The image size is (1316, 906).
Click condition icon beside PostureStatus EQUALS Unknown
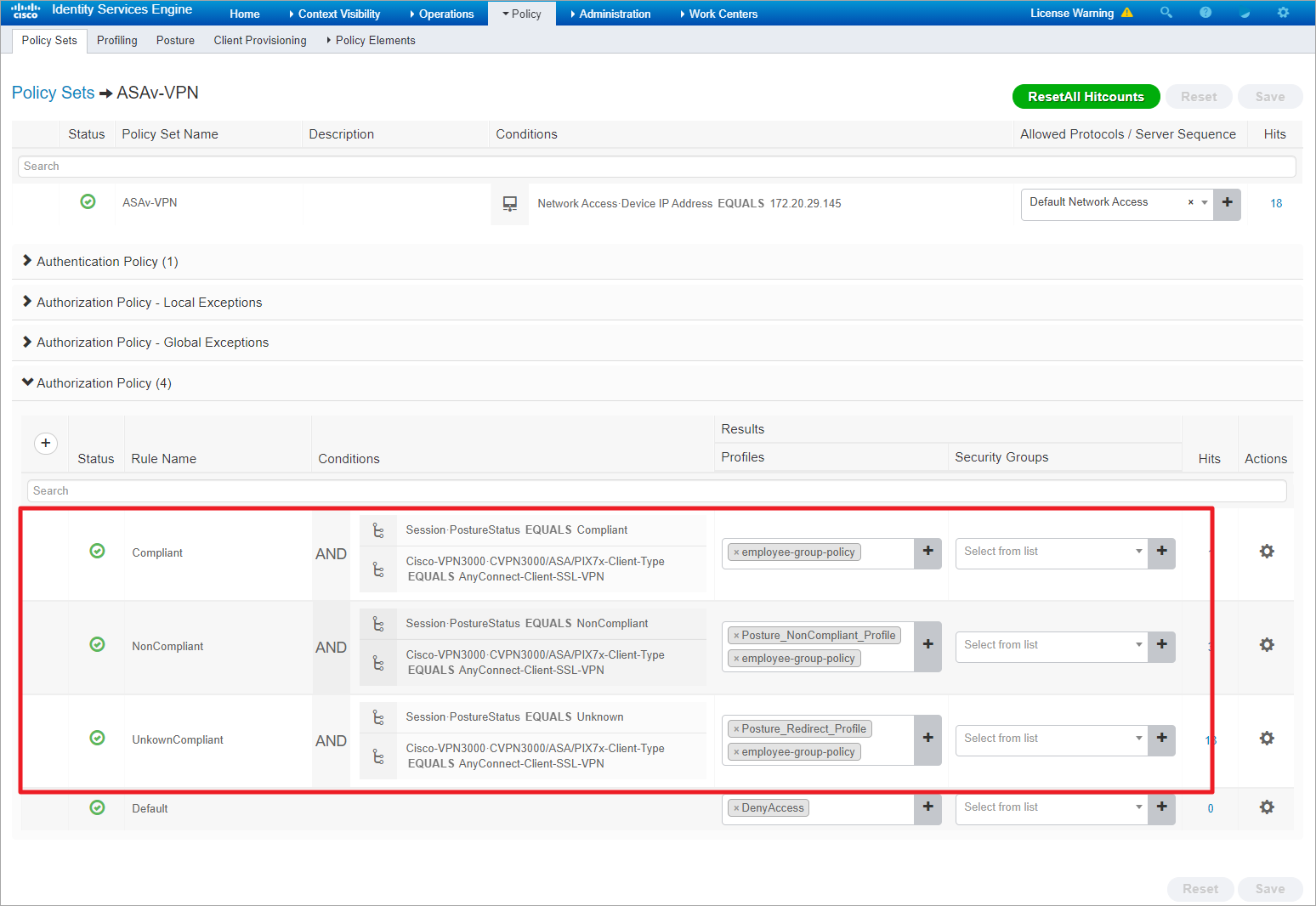click(378, 717)
